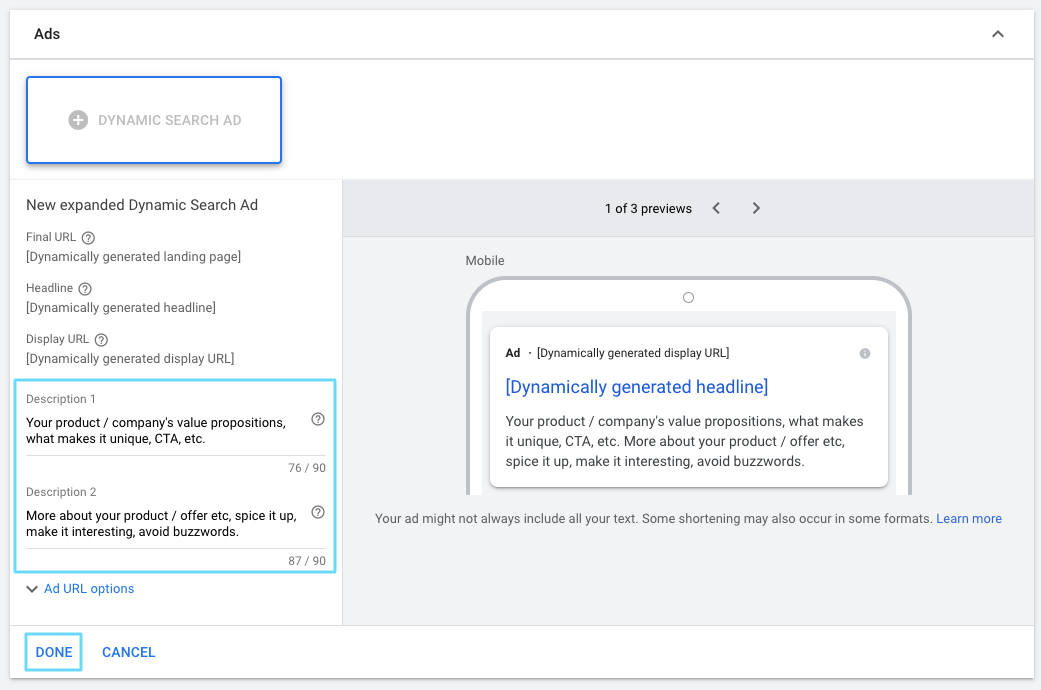Click the plus icon on Dynamic Search Ad
1041x690 pixels.
(78, 120)
